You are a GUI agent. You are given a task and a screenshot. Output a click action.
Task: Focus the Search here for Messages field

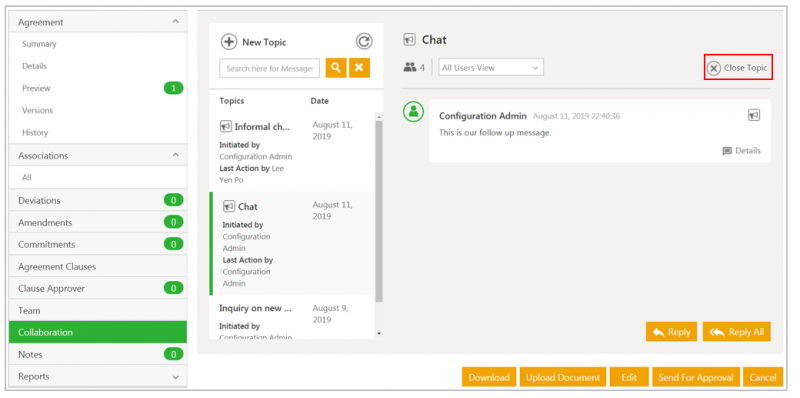point(269,68)
